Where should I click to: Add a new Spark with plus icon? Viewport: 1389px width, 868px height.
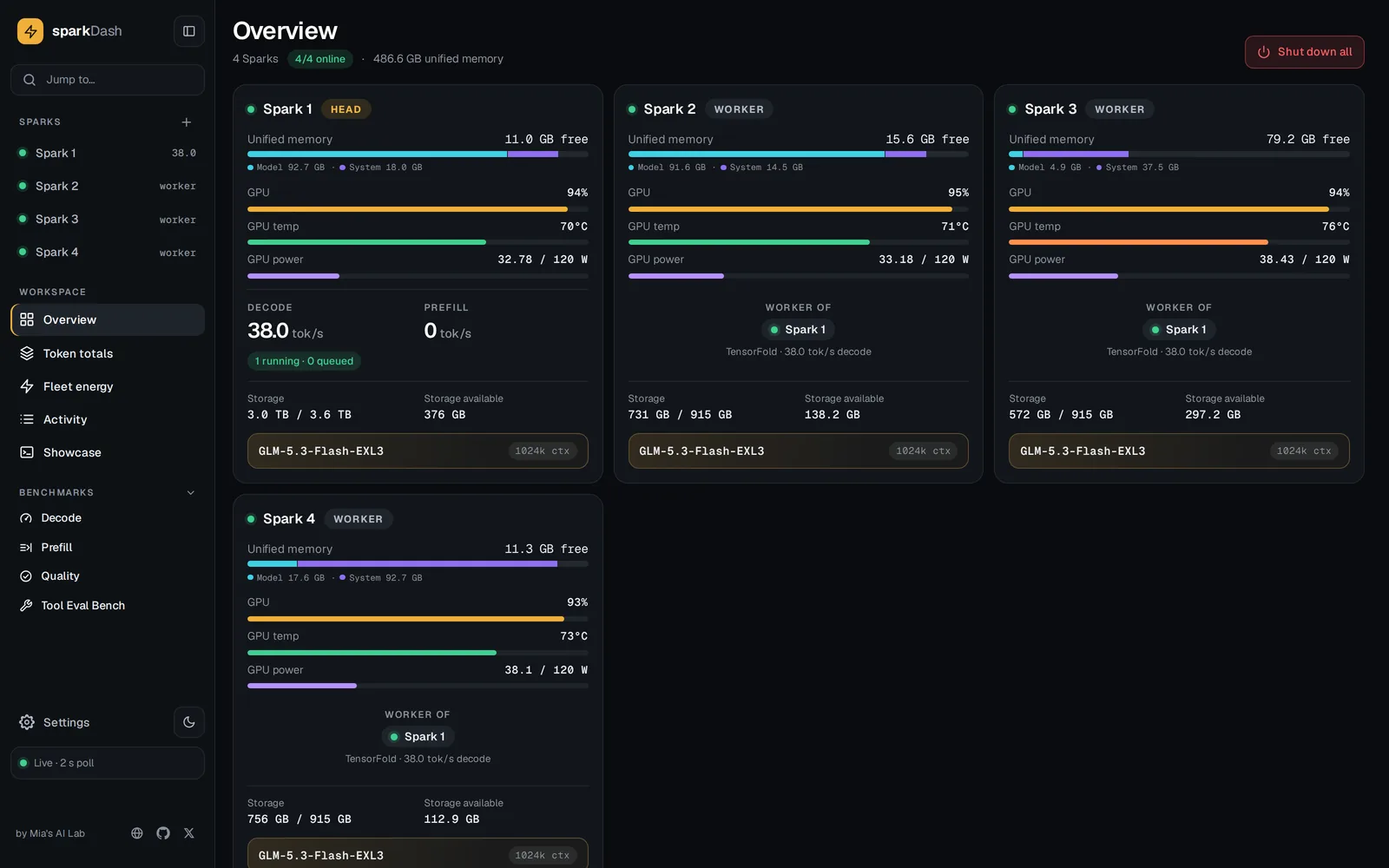186,122
